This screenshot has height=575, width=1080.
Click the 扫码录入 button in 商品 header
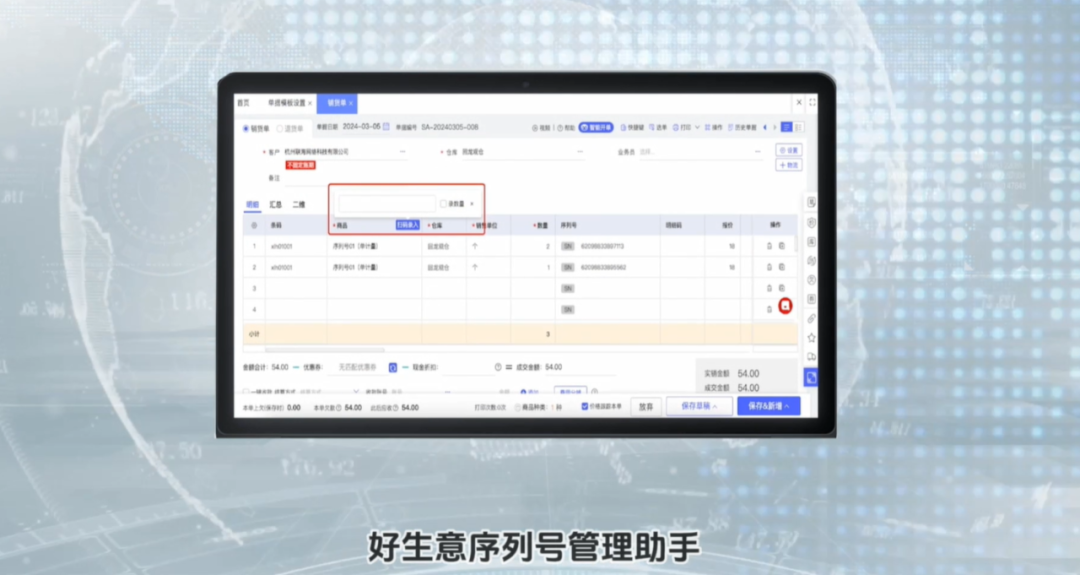(408, 225)
